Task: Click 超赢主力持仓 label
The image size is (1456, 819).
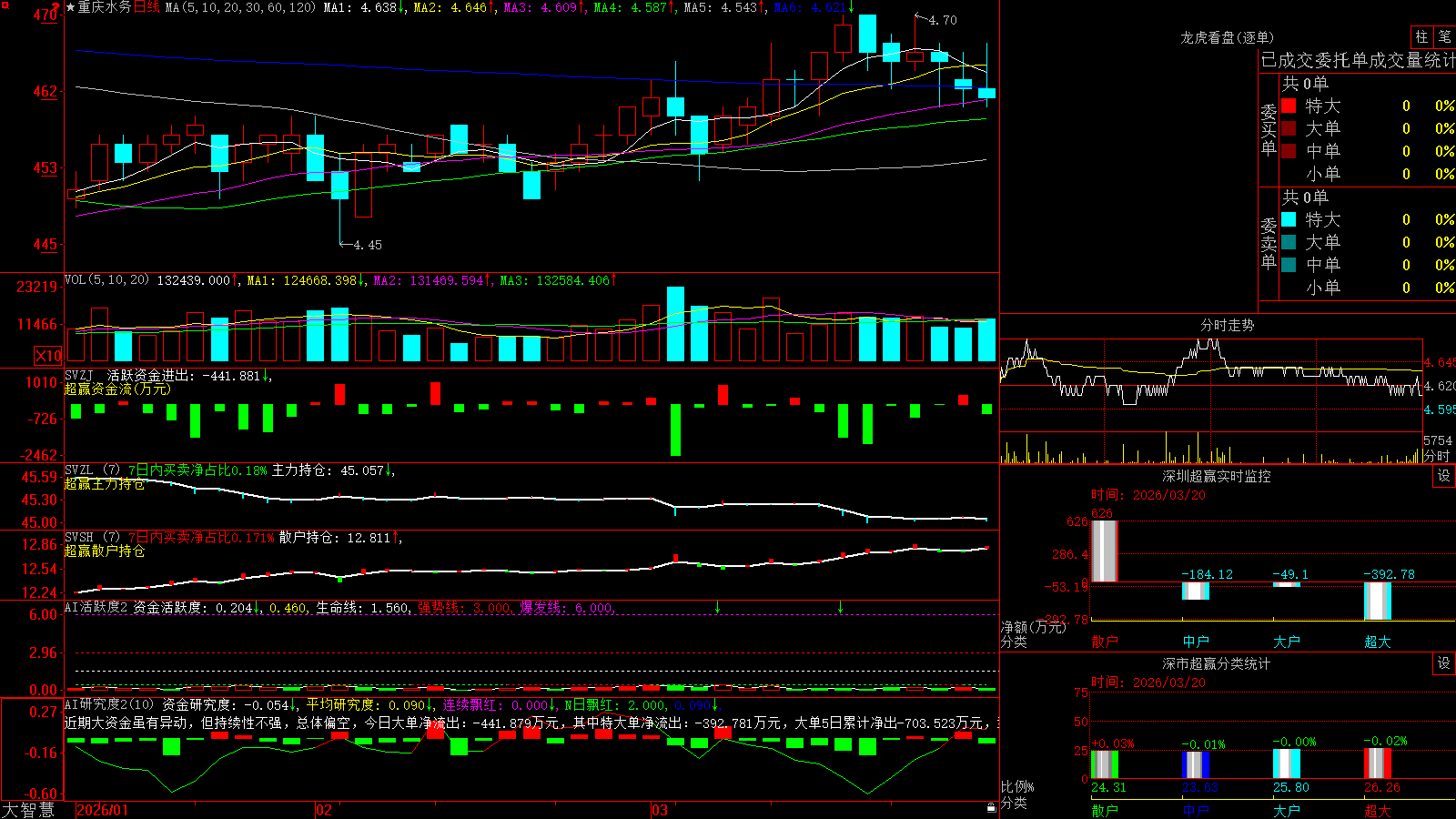Action: 105,484
